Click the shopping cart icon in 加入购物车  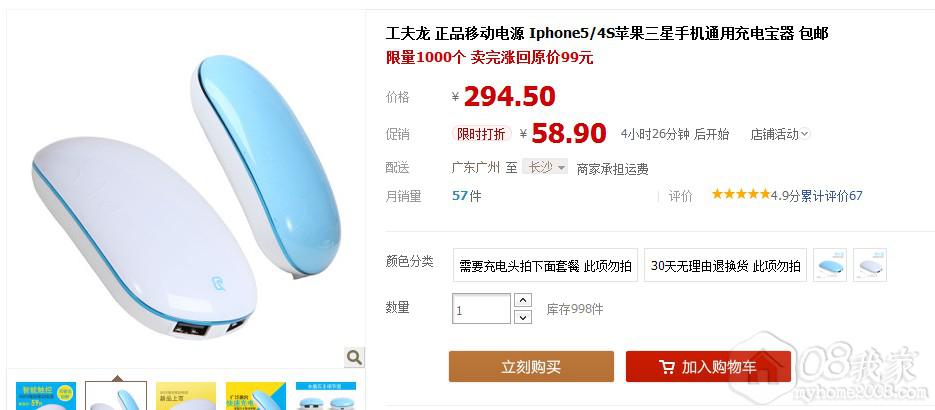point(667,366)
